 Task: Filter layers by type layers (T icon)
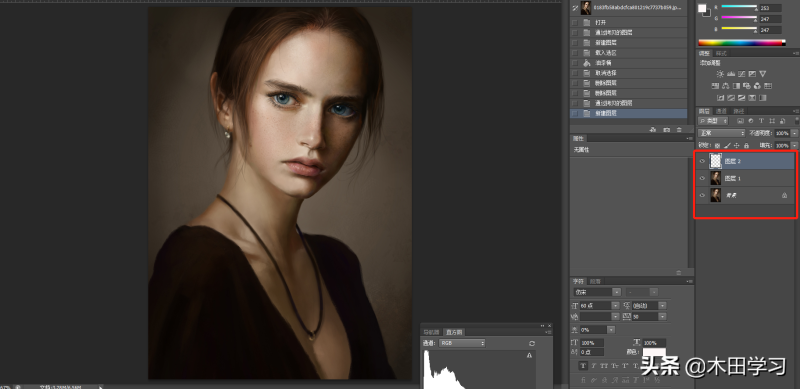pyautogui.click(x=762, y=121)
